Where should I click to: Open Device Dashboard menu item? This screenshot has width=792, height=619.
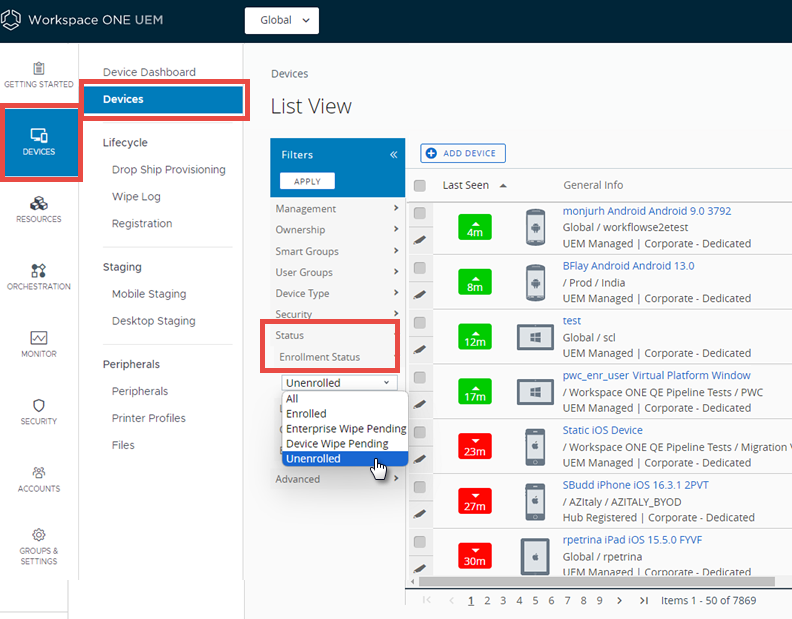click(149, 72)
